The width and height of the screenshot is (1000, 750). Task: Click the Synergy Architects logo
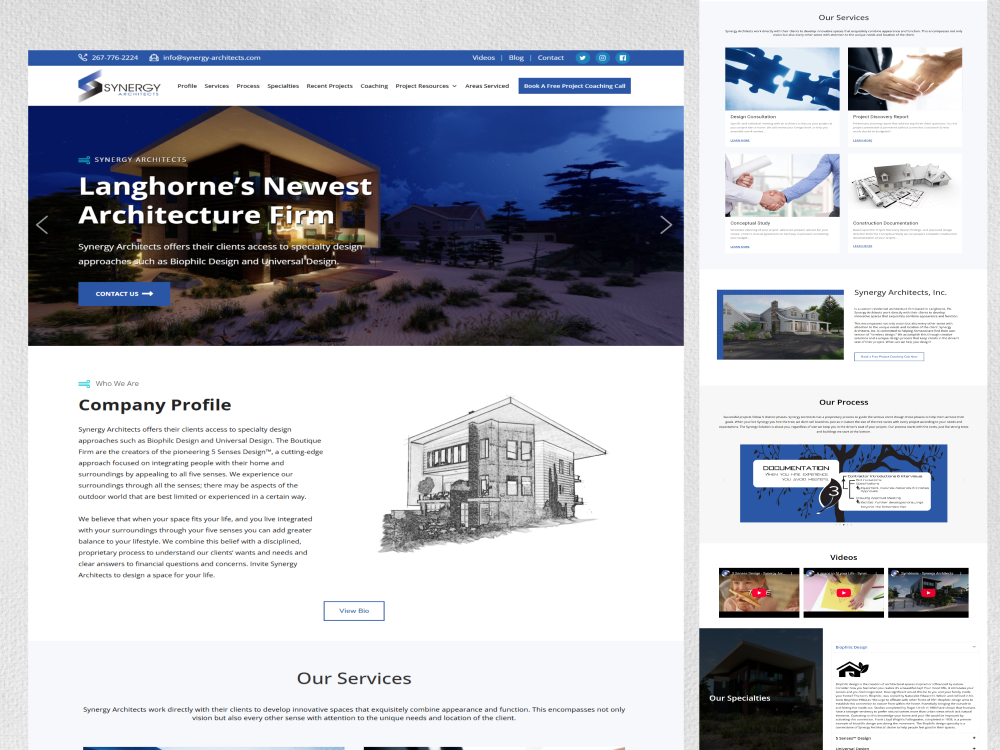tap(119, 86)
